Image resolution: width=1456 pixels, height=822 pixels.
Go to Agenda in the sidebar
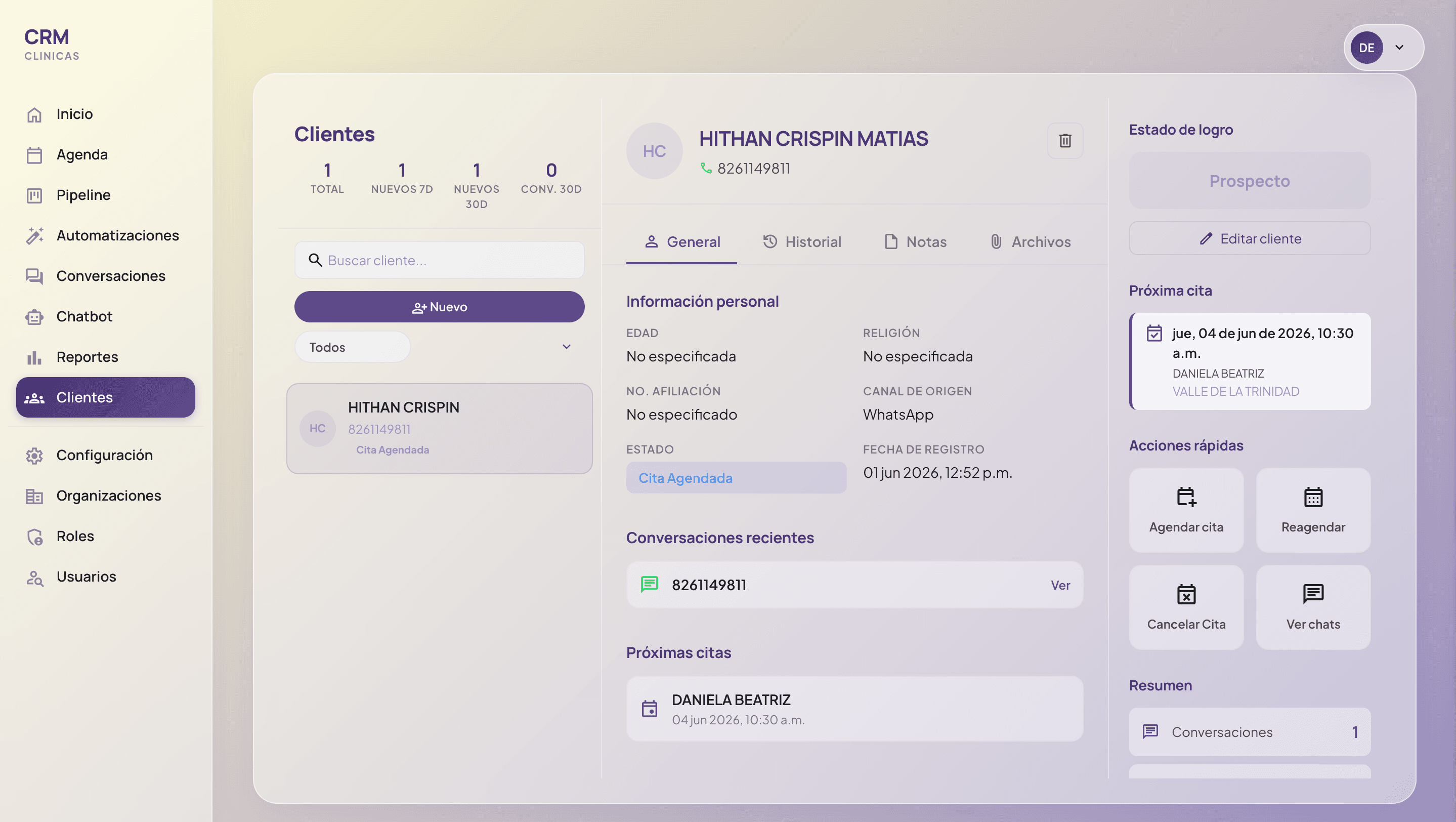82,154
